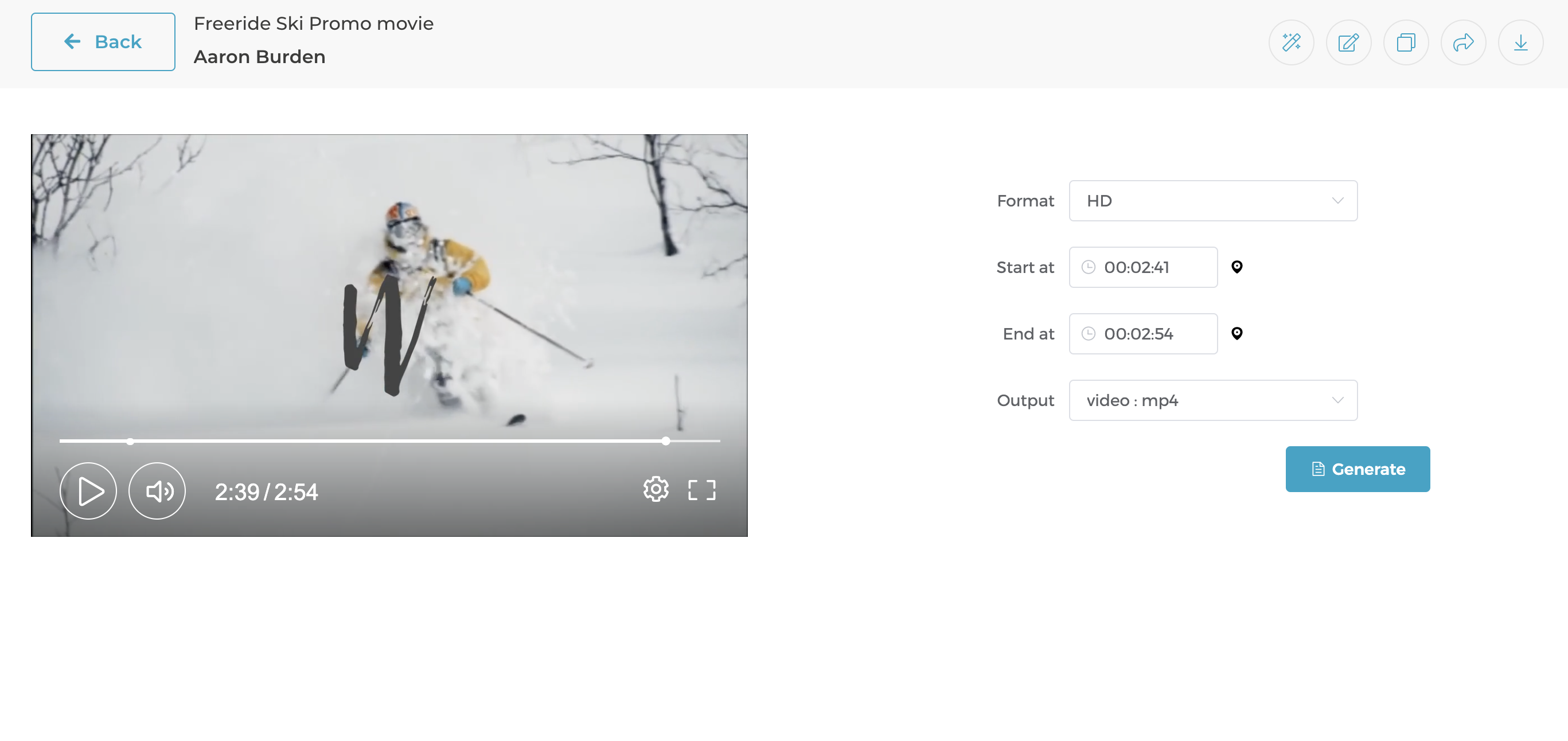Image resolution: width=1568 pixels, height=741 pixels.
Task: Click the End at time field
Action: pos(1143,334)
